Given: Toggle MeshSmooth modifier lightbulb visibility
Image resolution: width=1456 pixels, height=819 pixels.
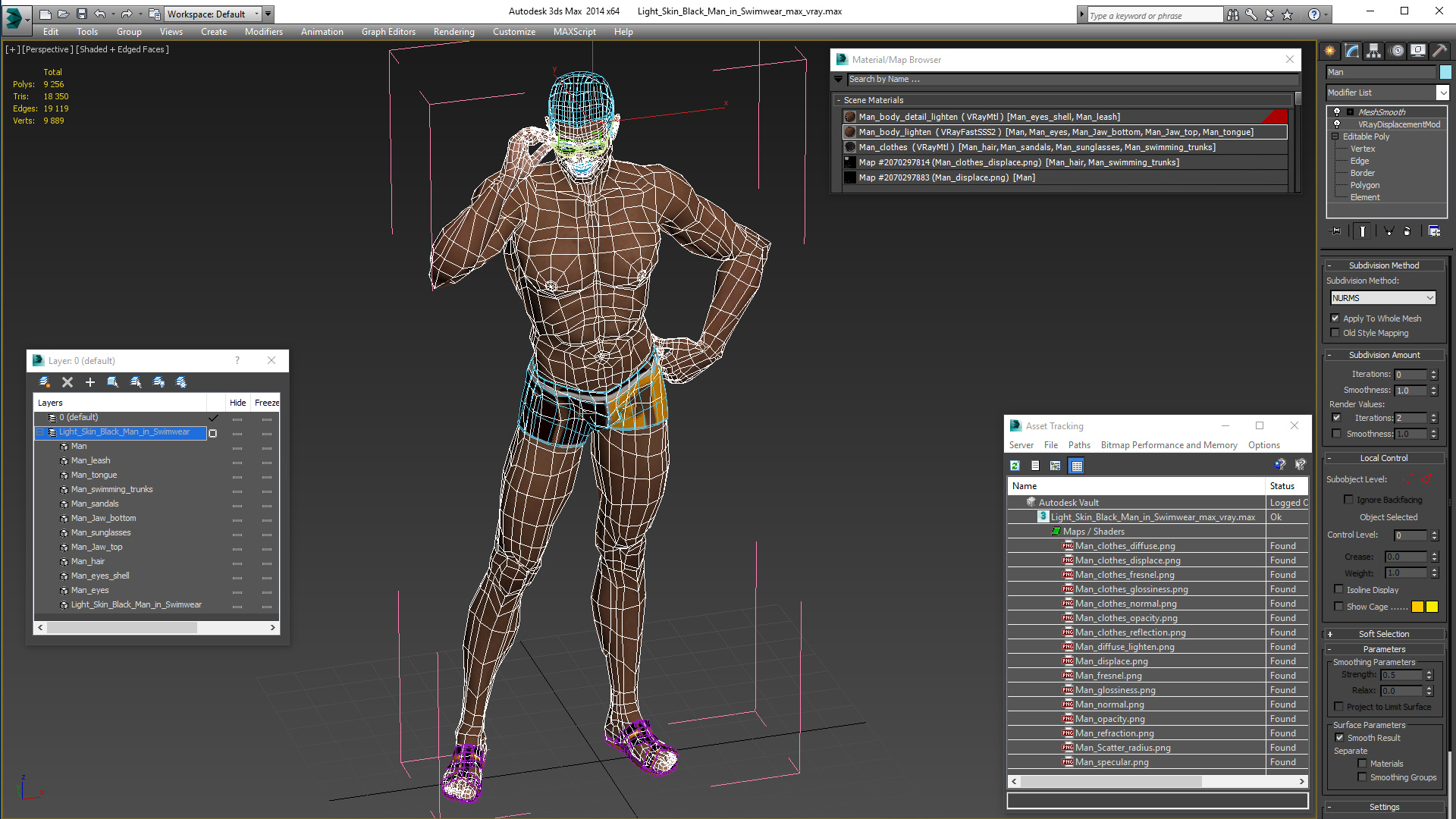Looking at the screenshot, I should (1336, 111).
